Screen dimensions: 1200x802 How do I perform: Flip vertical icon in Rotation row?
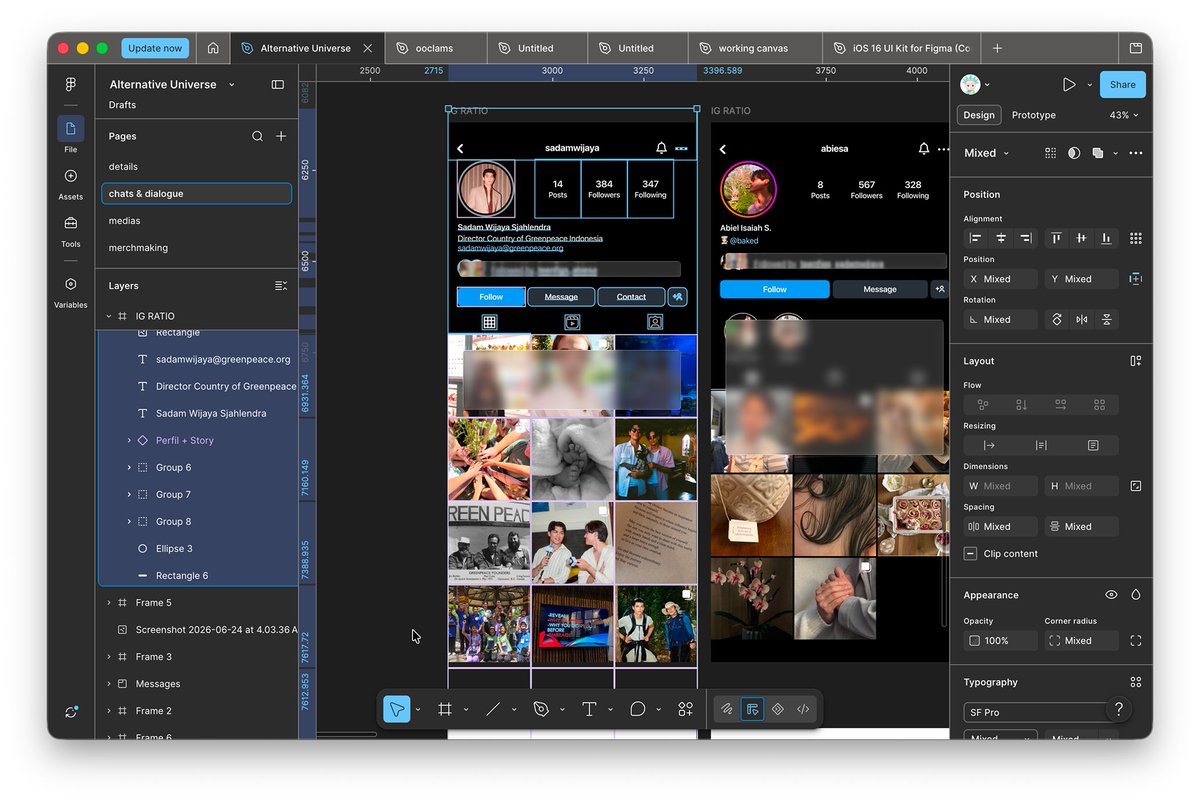click(1106, 320)
